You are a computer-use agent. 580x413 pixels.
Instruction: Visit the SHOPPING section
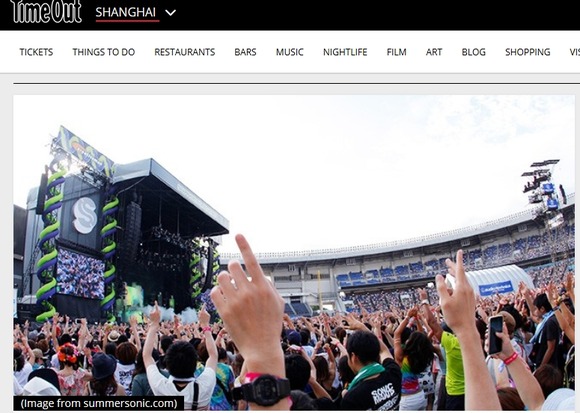tap(528, 52)
